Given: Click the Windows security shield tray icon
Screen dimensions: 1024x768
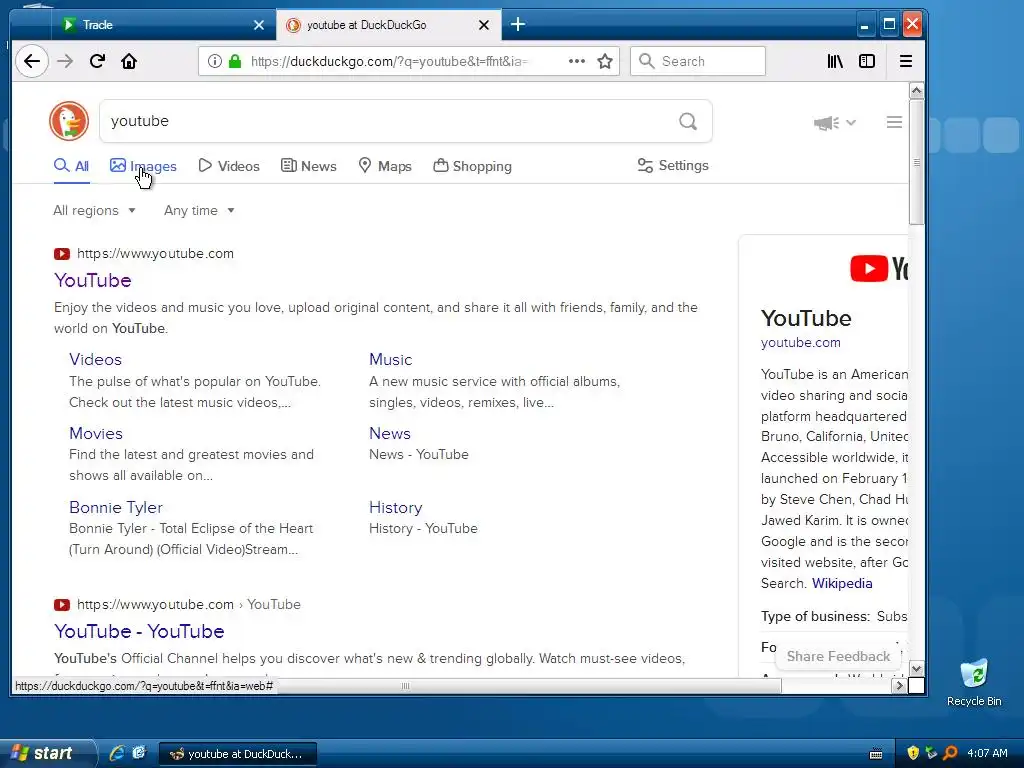Looking at the screenshot, I should (913, 753).
